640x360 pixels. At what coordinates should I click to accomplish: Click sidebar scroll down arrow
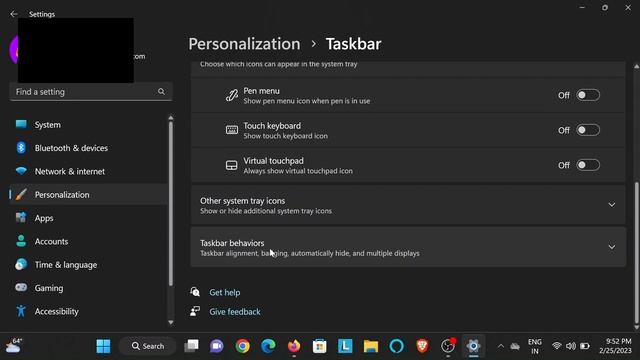tap(171, 322)
